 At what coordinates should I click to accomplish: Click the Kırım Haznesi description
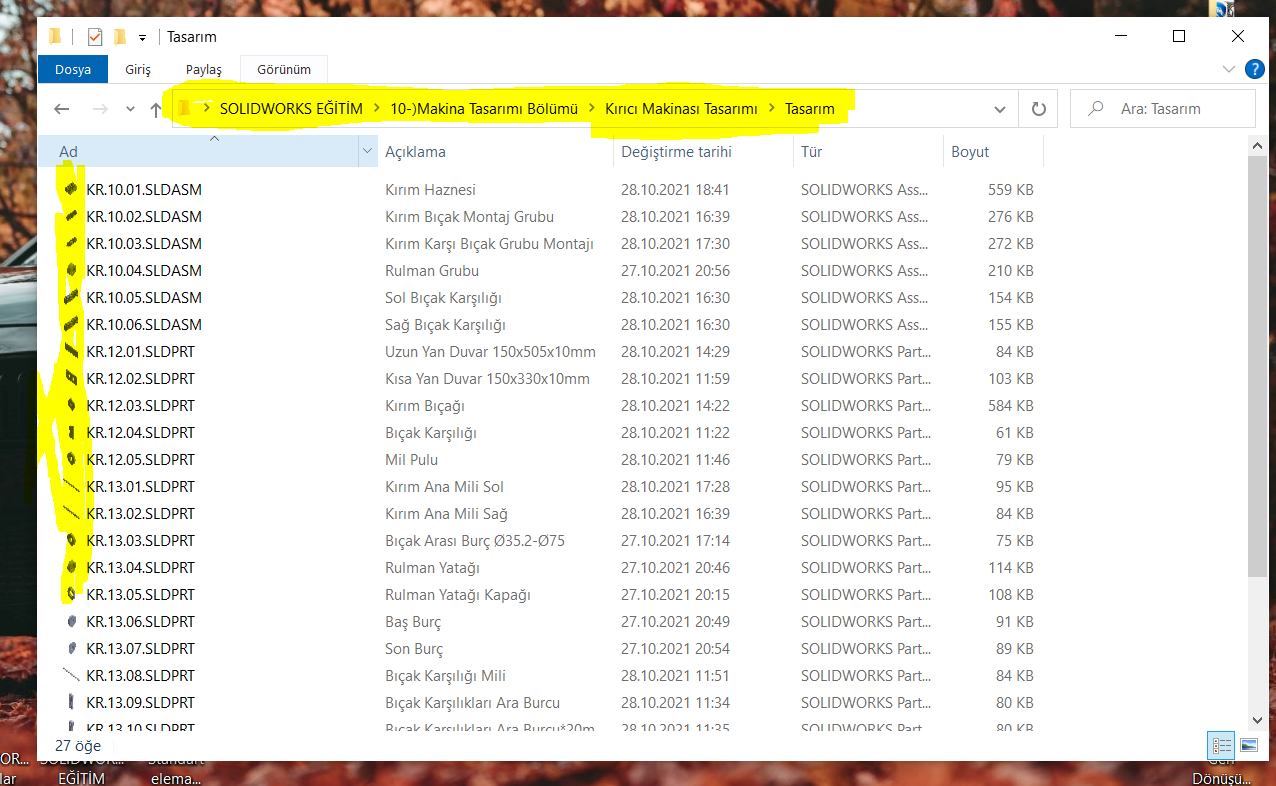point(430,189)
